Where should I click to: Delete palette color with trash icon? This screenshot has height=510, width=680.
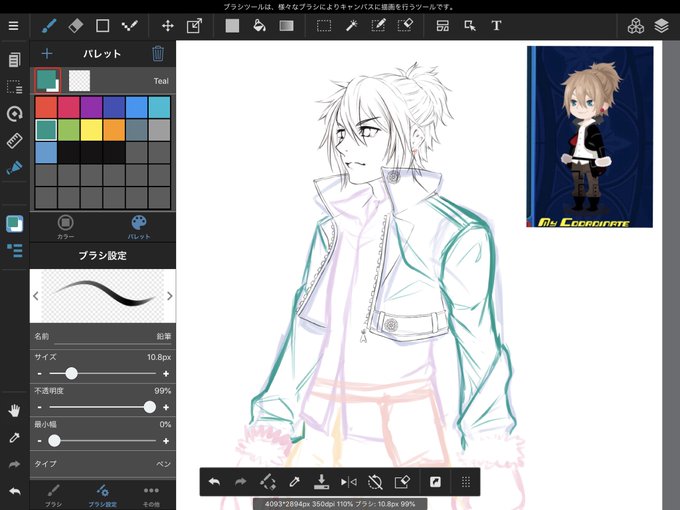coord(158,54)
